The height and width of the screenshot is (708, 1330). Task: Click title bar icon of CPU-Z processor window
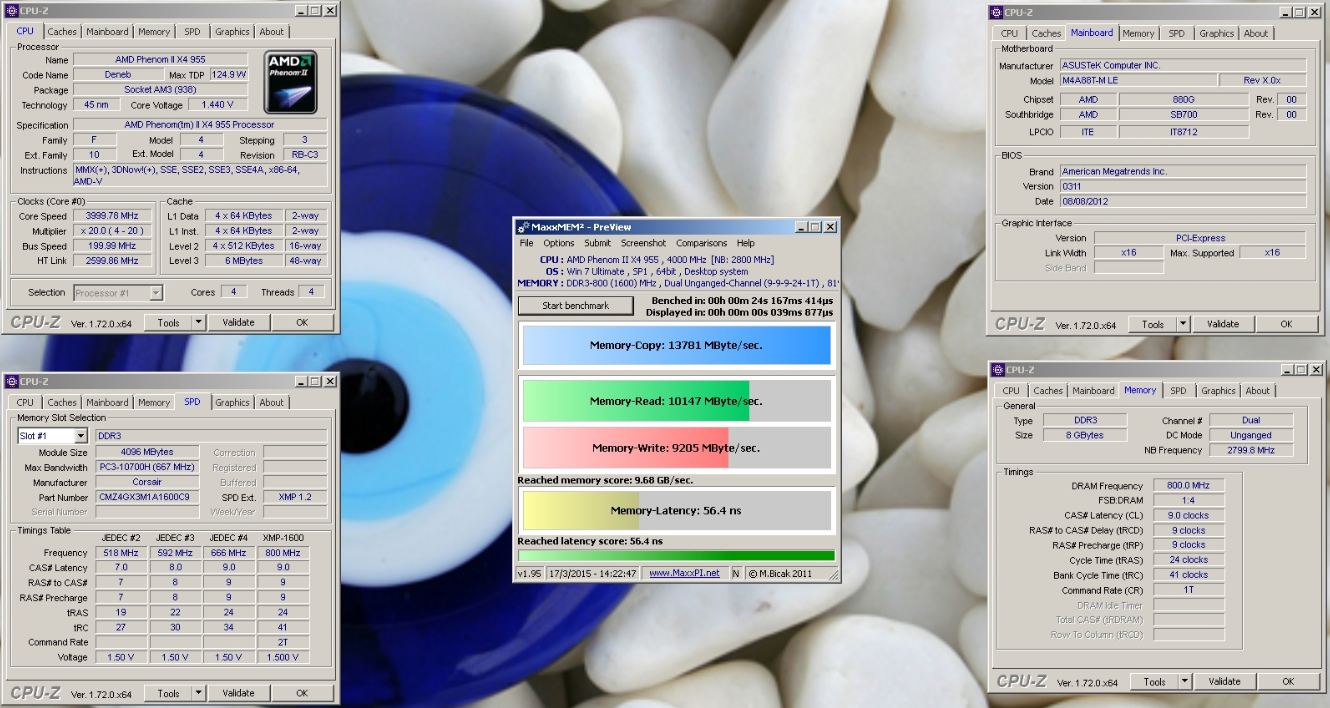11,10
